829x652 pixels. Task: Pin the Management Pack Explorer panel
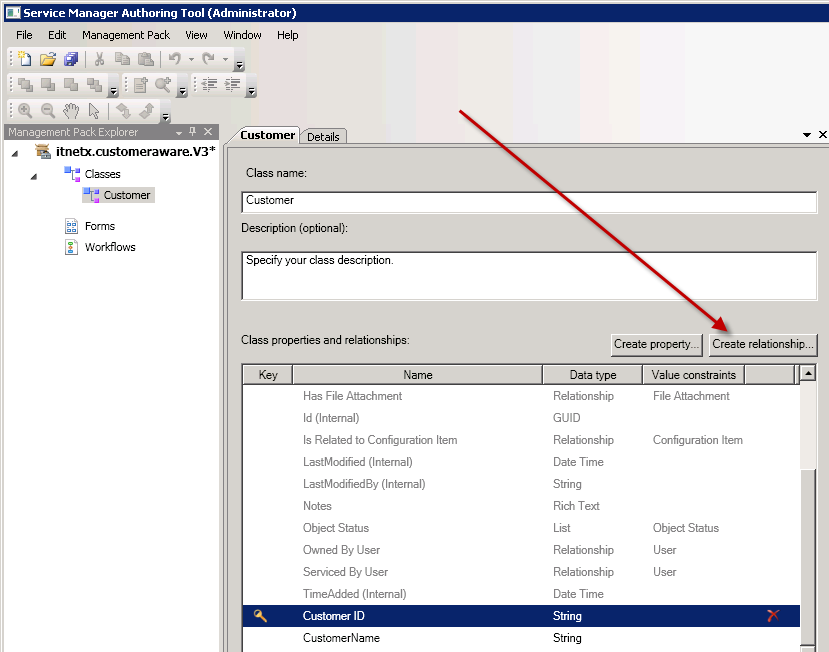193,132
